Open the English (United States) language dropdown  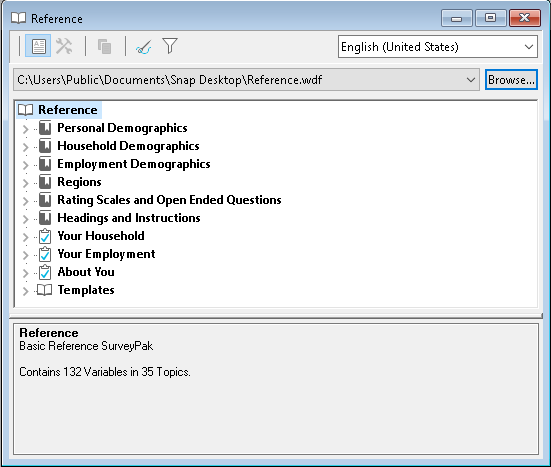click(437, 46)
